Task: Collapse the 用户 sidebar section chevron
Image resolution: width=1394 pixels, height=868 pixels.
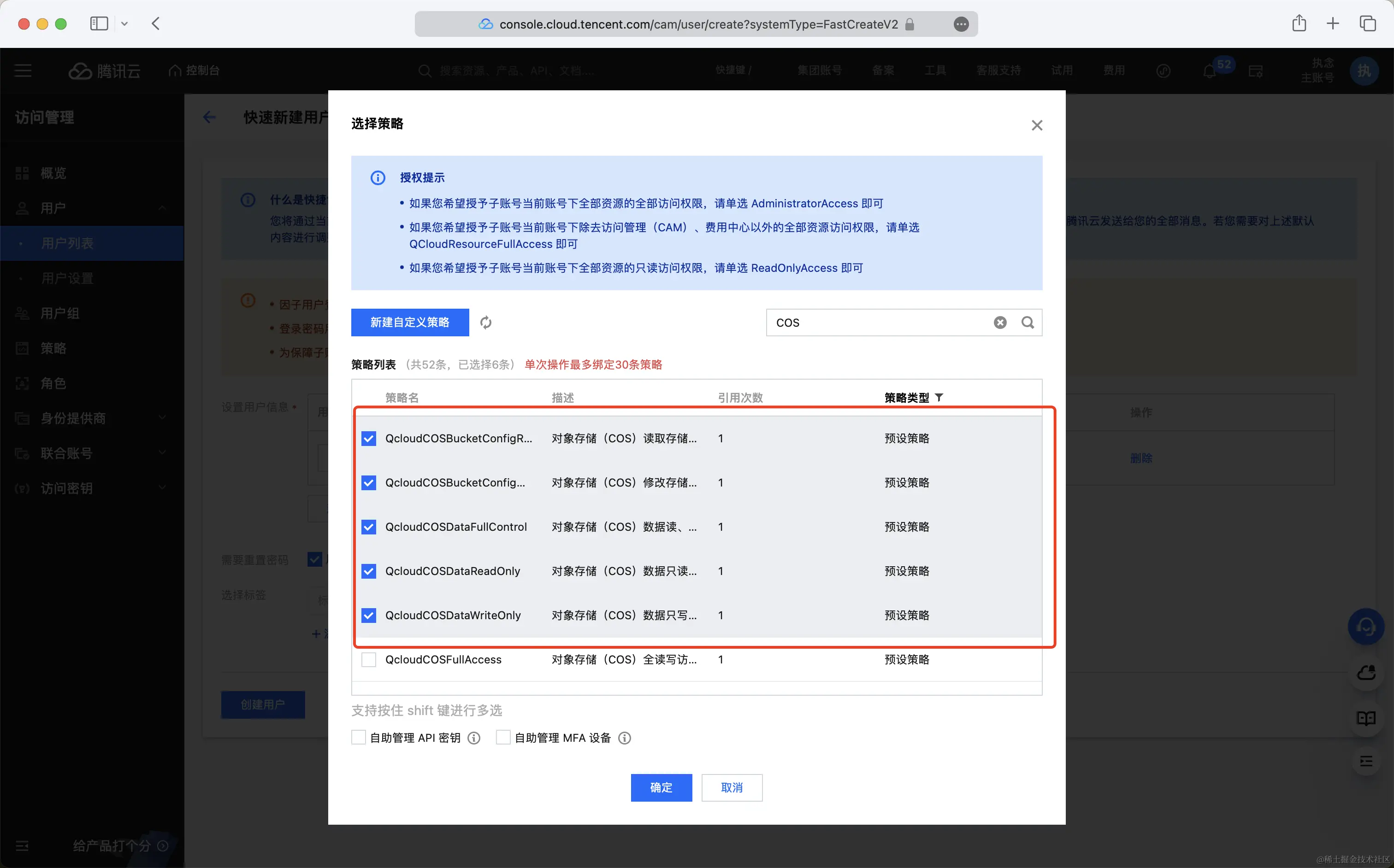Action: coord(163,208)
